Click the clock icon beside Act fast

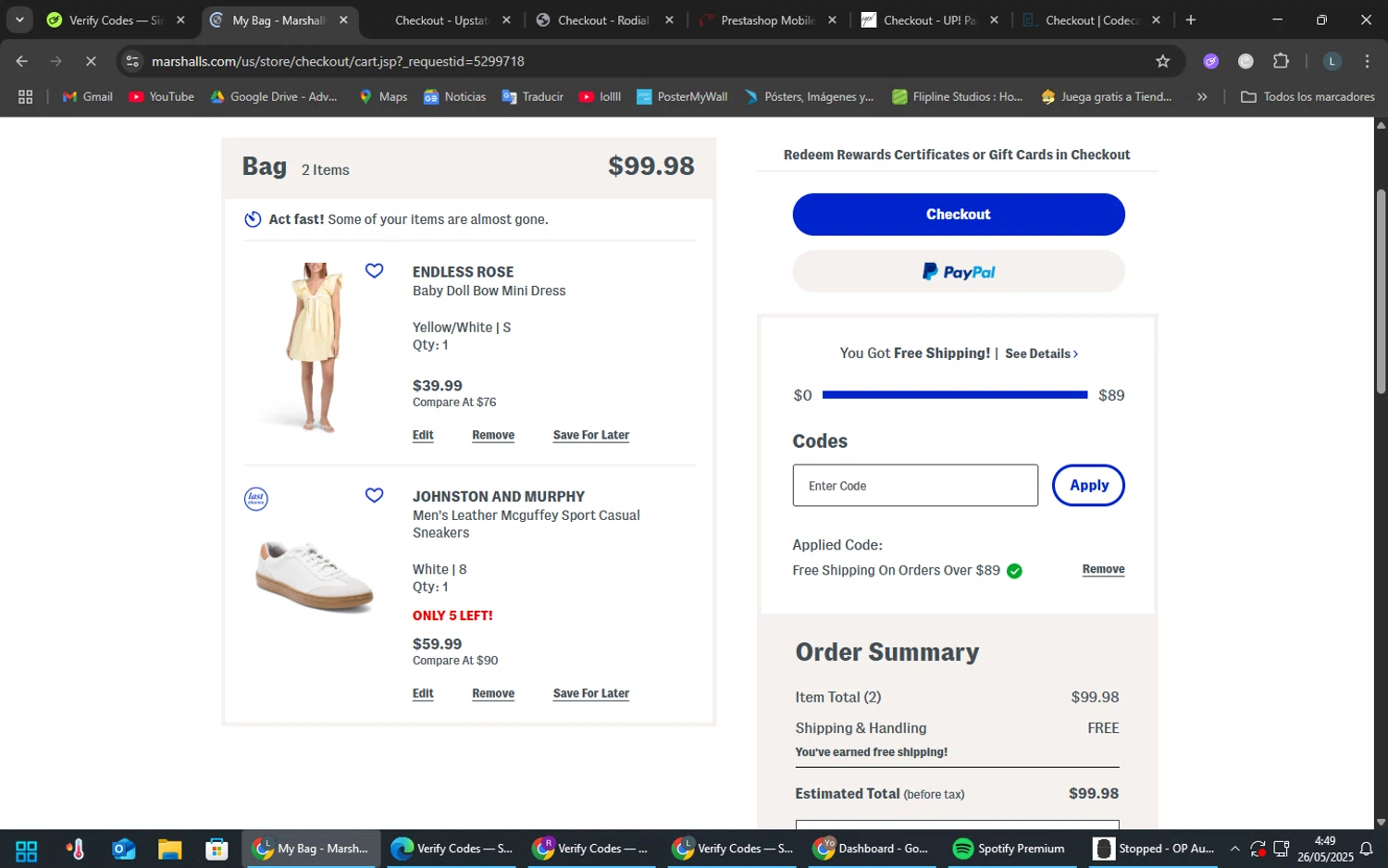point(253,219)
